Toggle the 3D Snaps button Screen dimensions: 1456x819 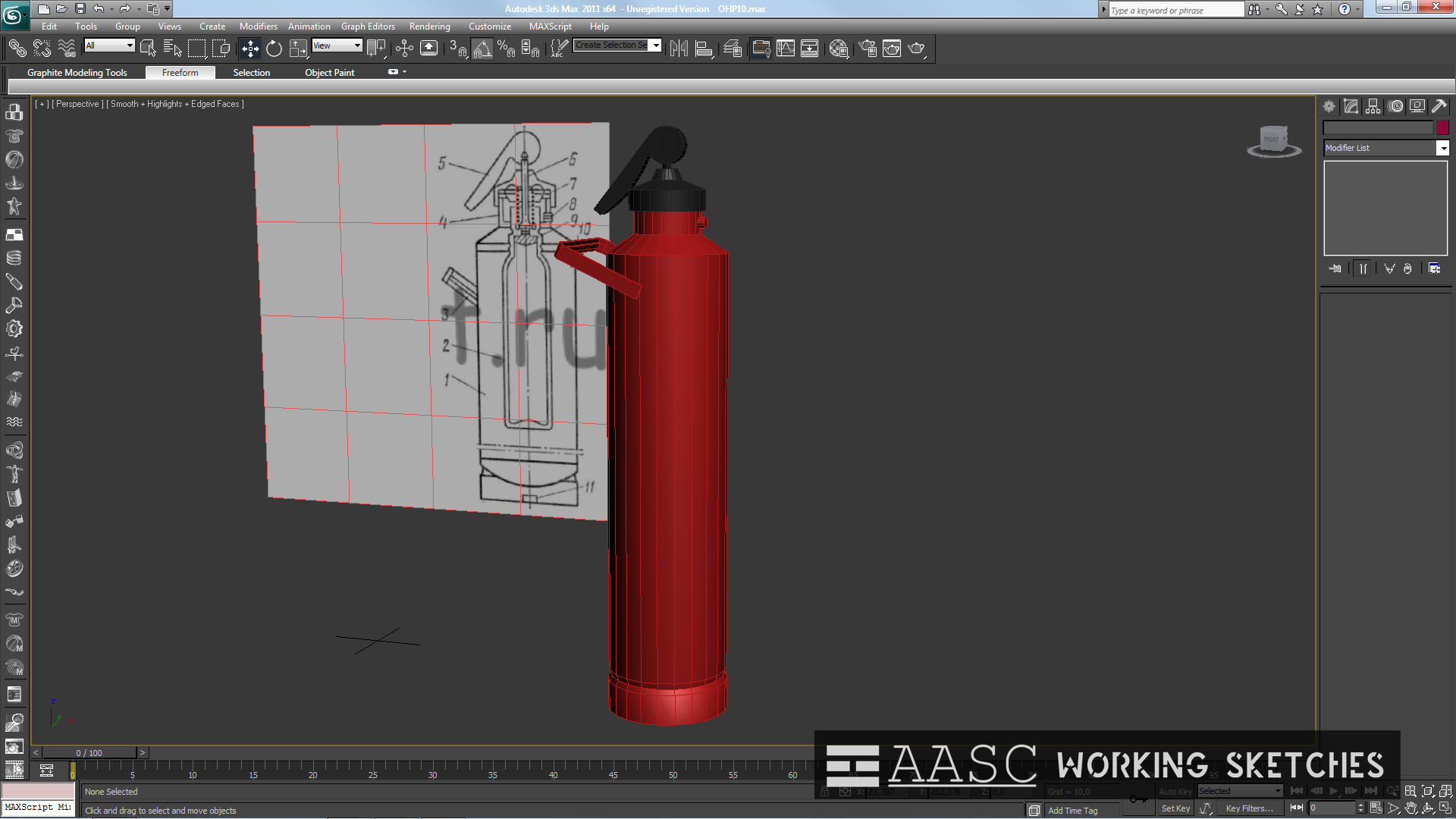click(457, 49)
